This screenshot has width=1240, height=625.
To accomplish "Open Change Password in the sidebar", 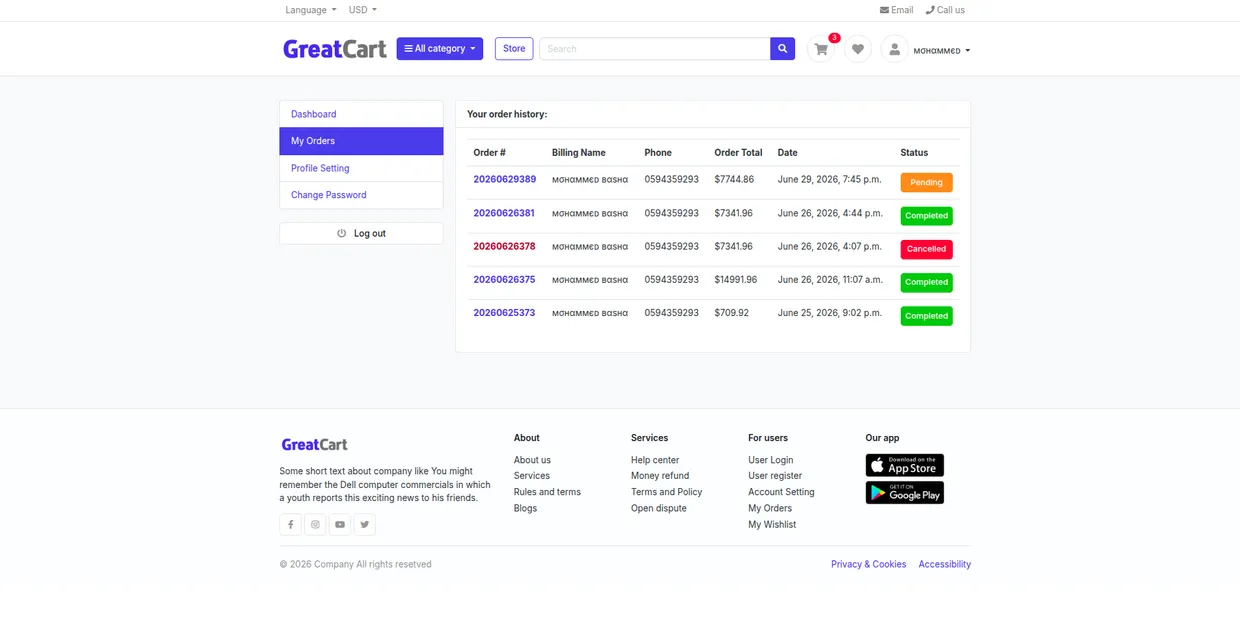I will click(361, 195).
